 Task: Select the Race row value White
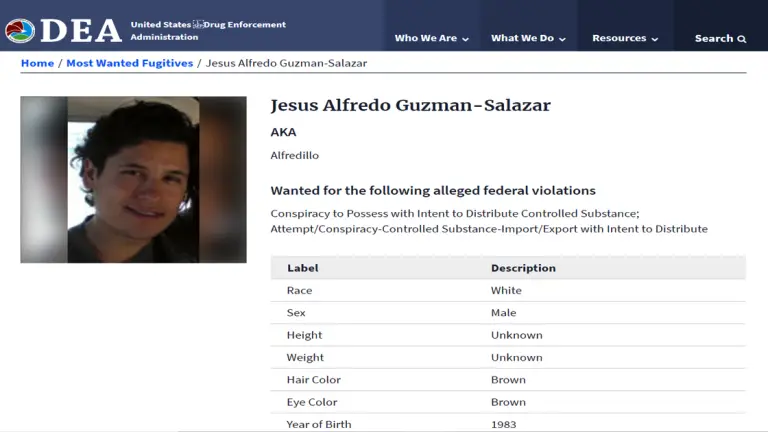tap(506, 290)
